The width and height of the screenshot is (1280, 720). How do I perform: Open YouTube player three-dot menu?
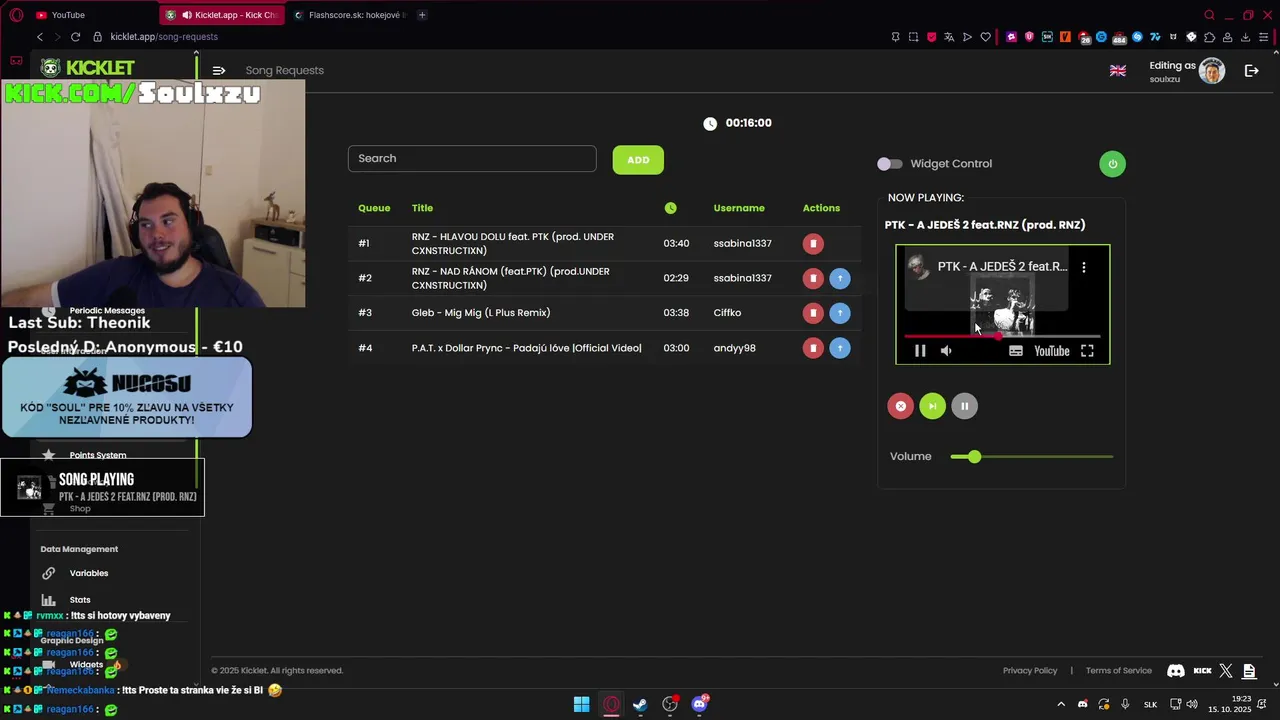pyautogui.click(x=1083, y=267)
